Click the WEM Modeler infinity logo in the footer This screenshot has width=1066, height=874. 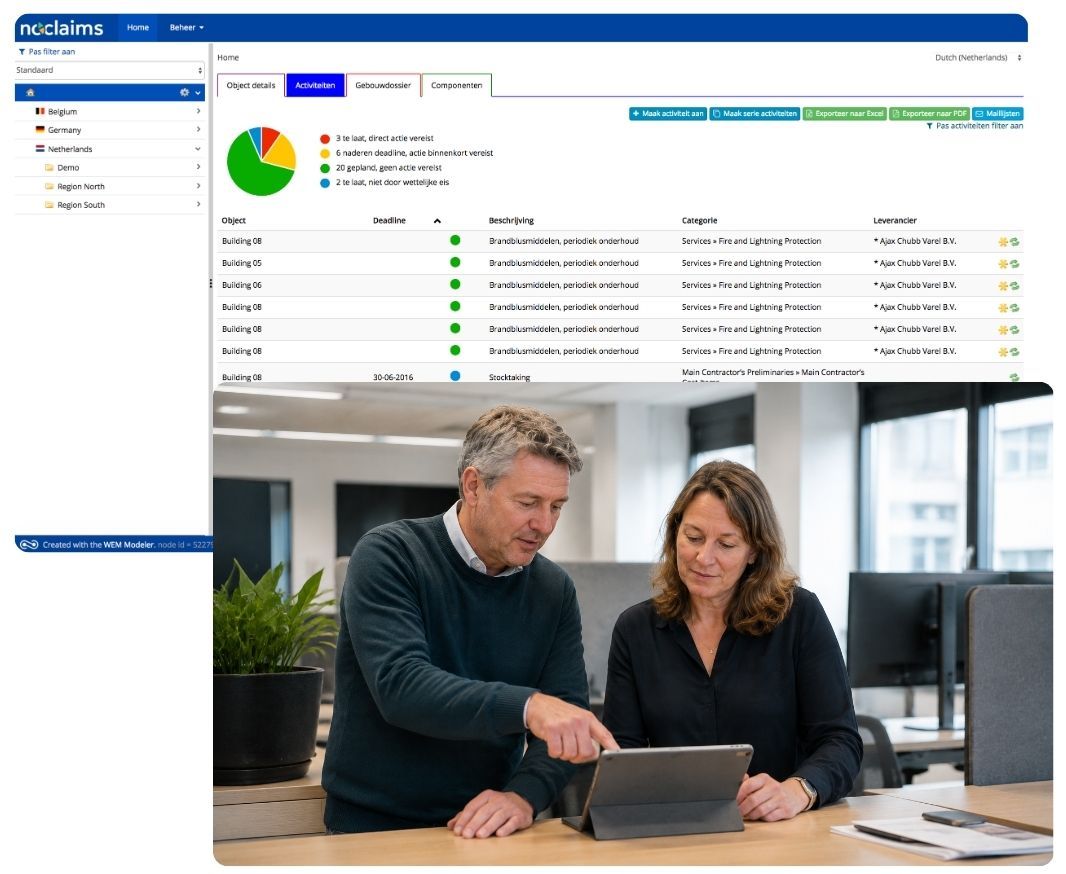[x=29, y=544]
